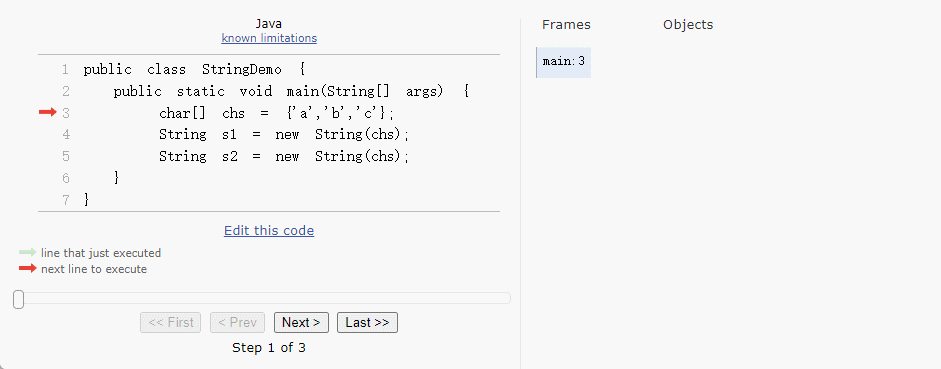Click the Objects column header

click(x=688, y=25)
